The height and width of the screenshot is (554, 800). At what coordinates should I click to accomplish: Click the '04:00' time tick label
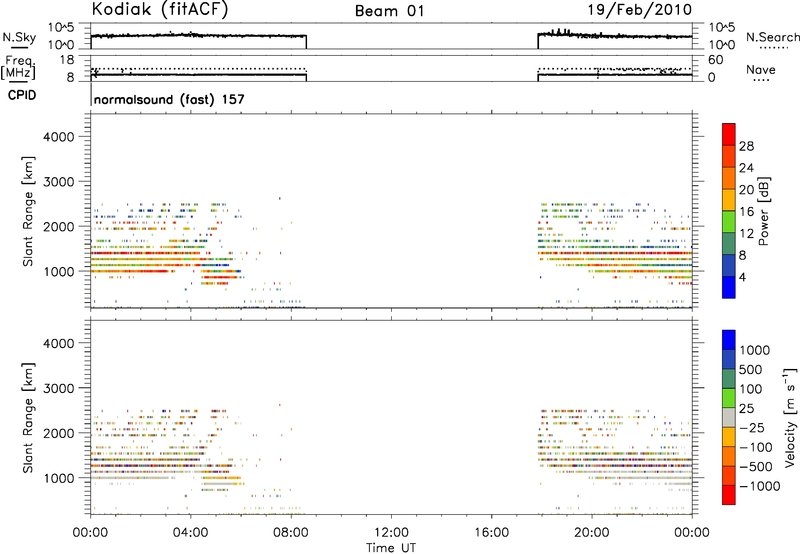click(x=191, y=533)
